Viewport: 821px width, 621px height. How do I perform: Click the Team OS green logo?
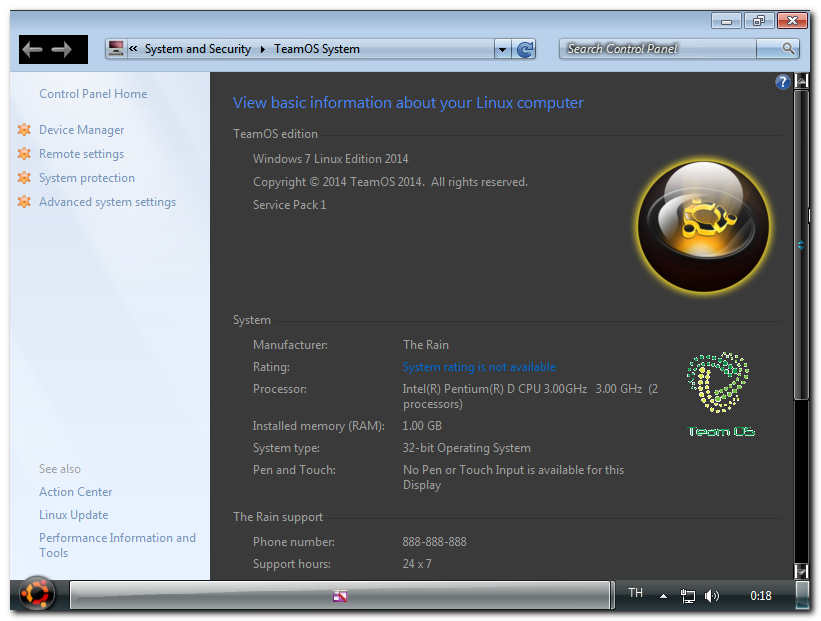(x=720, y=395)
